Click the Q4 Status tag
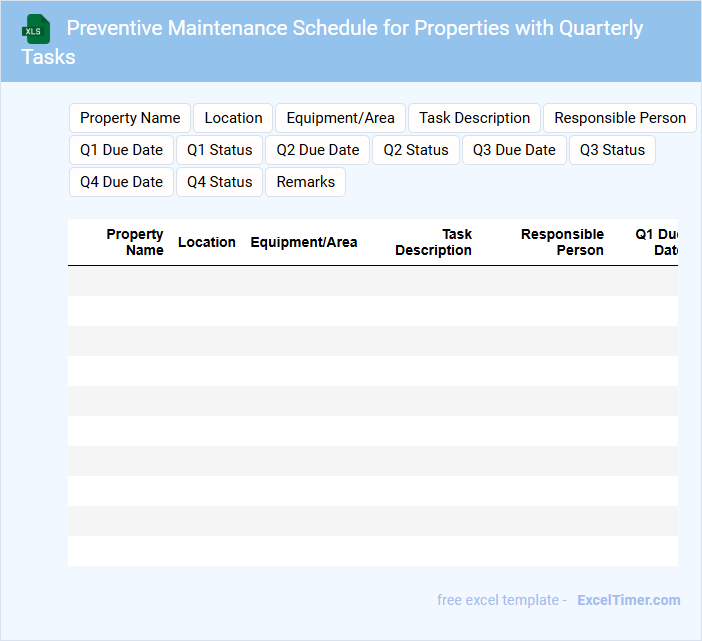The height and width of the screenshot is (641, 702). [x=219, y=182]
